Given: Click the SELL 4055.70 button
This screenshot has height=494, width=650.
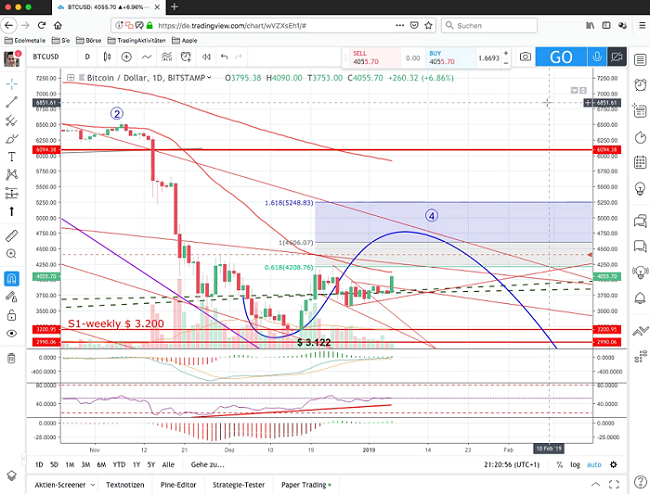Looking at the screenshot, I should [x=375, y=57].
